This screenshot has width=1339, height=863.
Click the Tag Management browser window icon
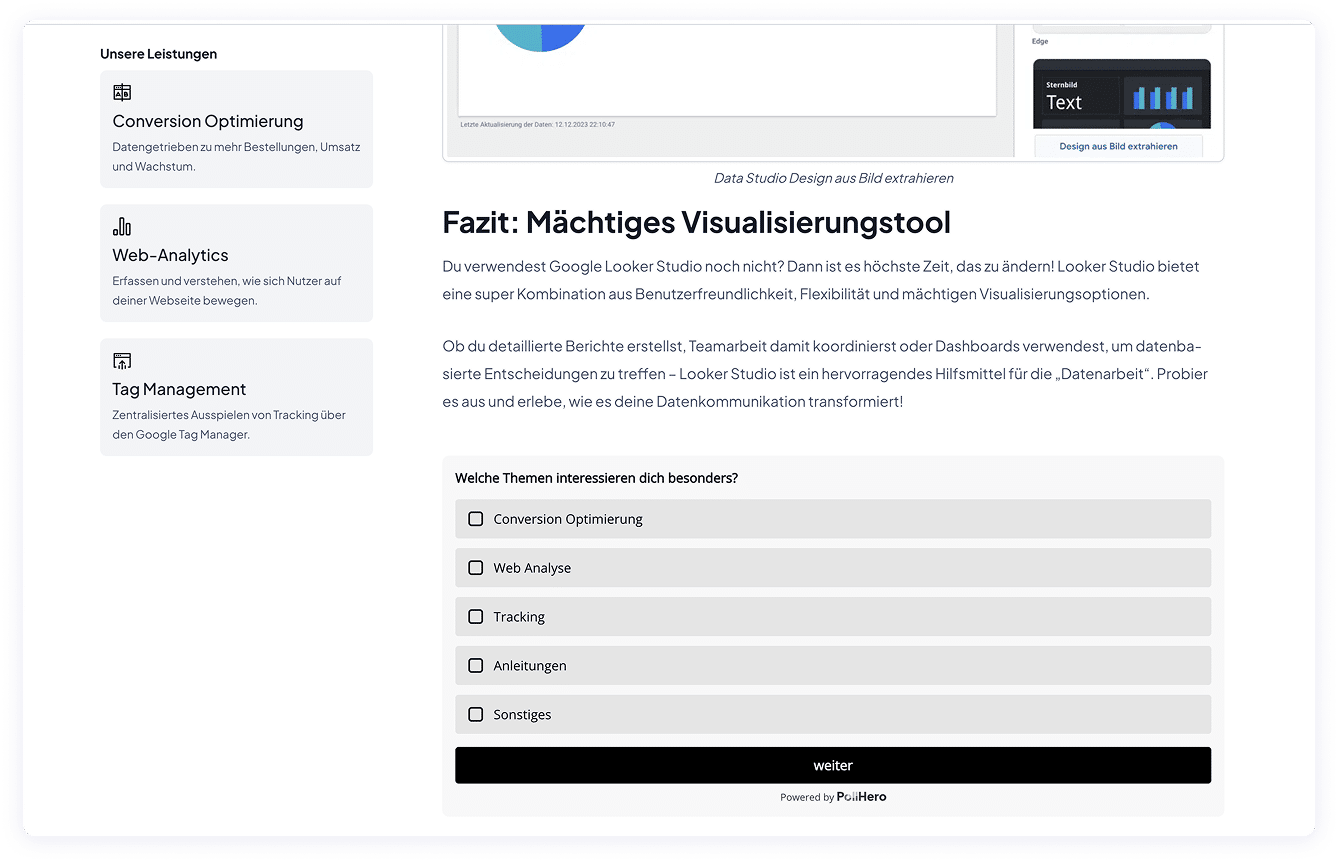click(122, 361)
